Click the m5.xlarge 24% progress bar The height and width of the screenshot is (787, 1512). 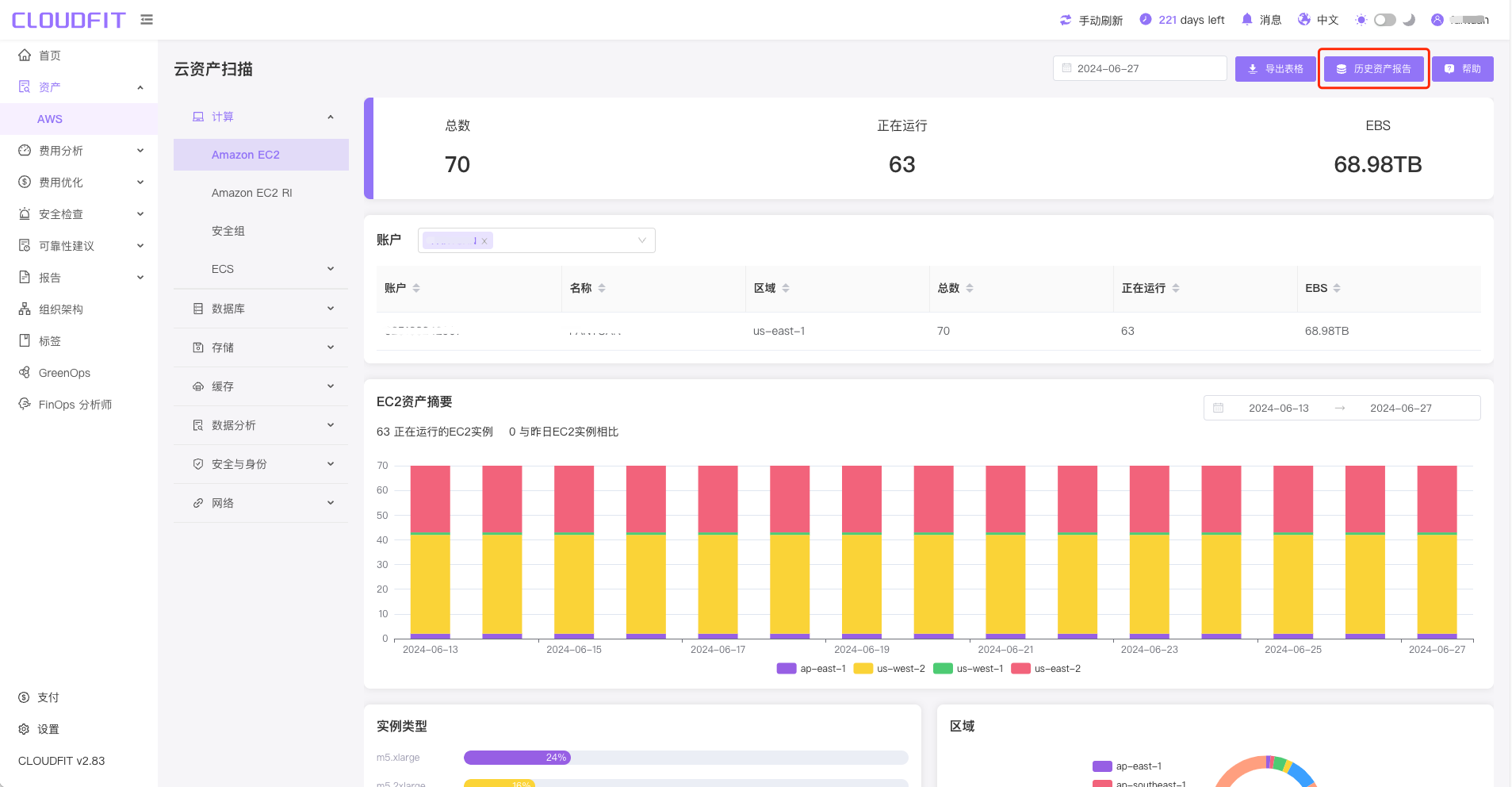(517, 758)
